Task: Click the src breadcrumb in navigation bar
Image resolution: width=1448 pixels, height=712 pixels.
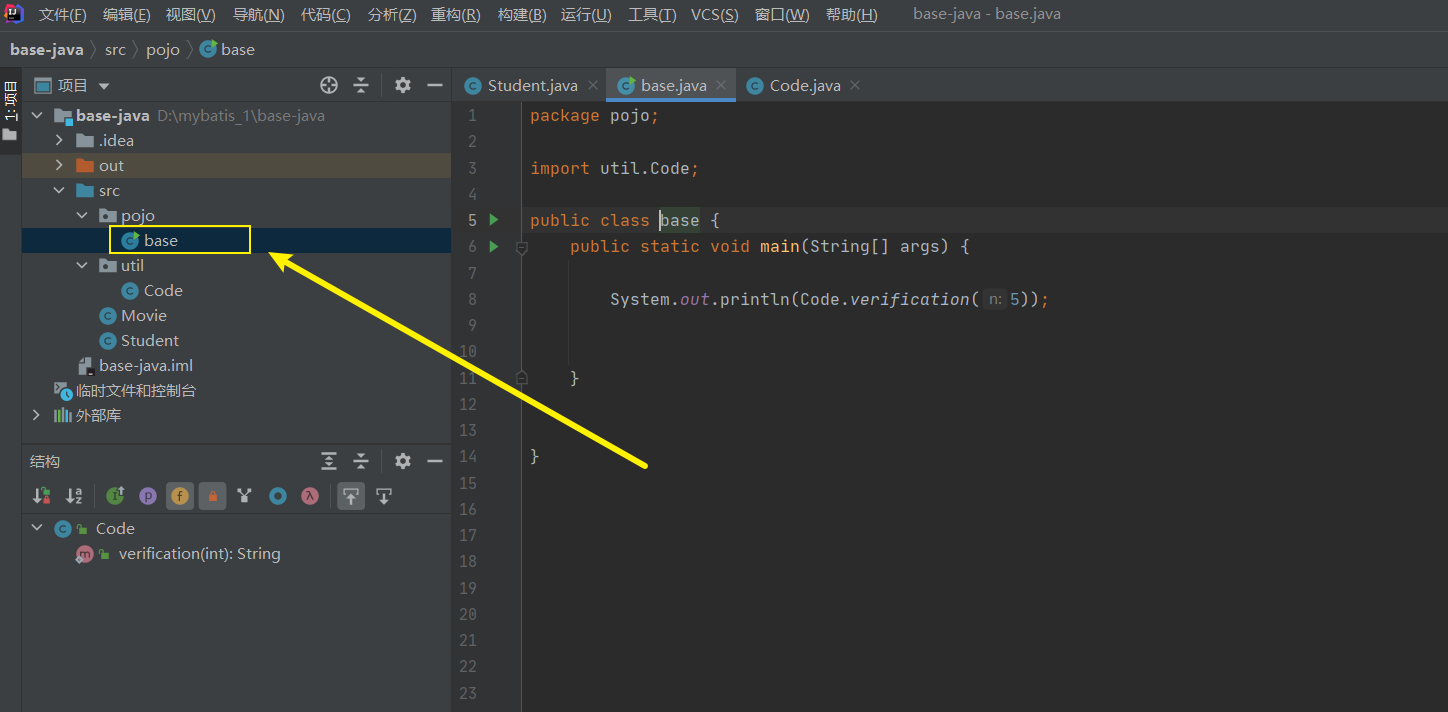Action: click(116, 49)
